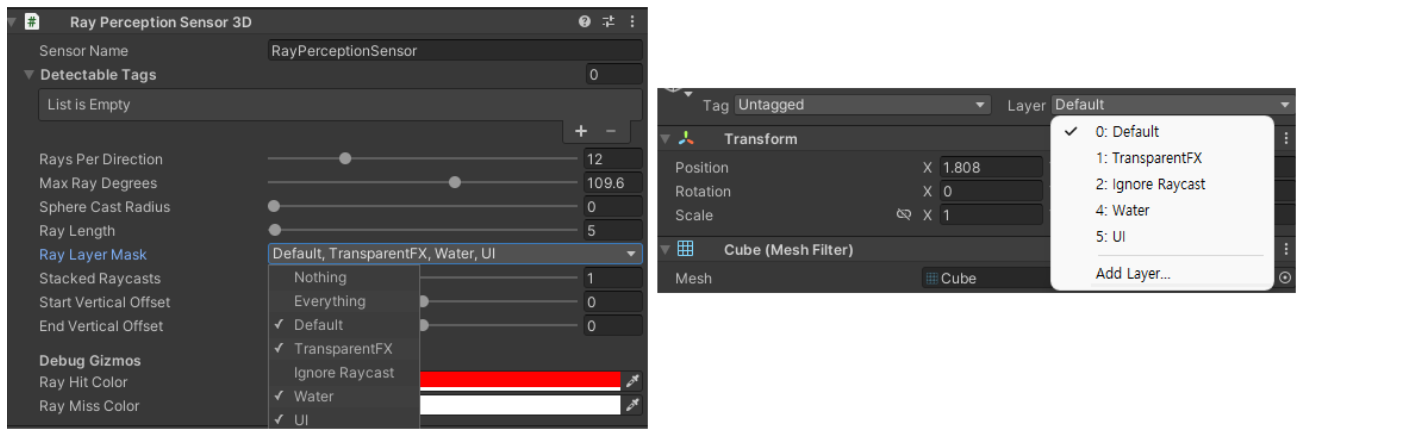This screenshot has height=444, width=1427.
Task: Enable Ignore Raycast in layer mask
Action: coord(344,373)
